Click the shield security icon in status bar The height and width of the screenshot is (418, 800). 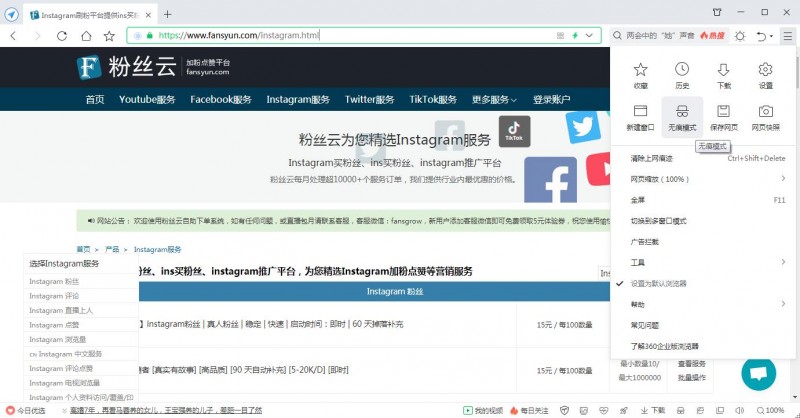click(564, 410)
